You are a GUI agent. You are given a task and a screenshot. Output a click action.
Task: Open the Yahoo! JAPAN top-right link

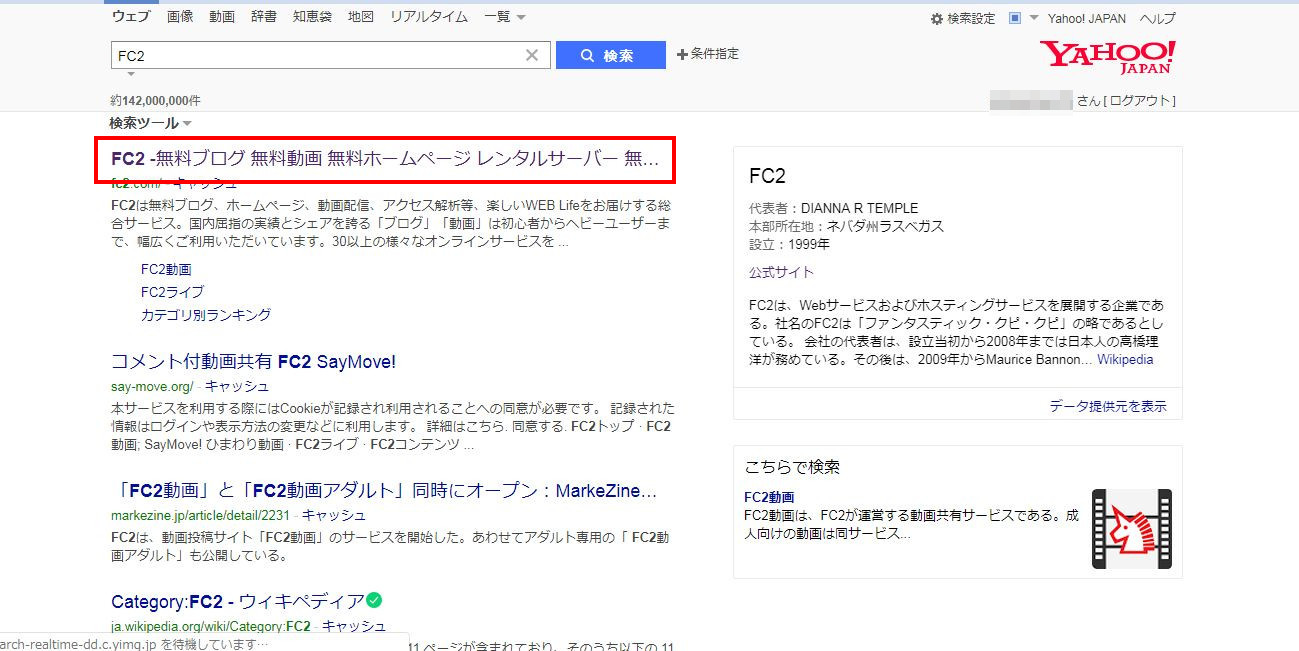click(x=1087, y=19)
